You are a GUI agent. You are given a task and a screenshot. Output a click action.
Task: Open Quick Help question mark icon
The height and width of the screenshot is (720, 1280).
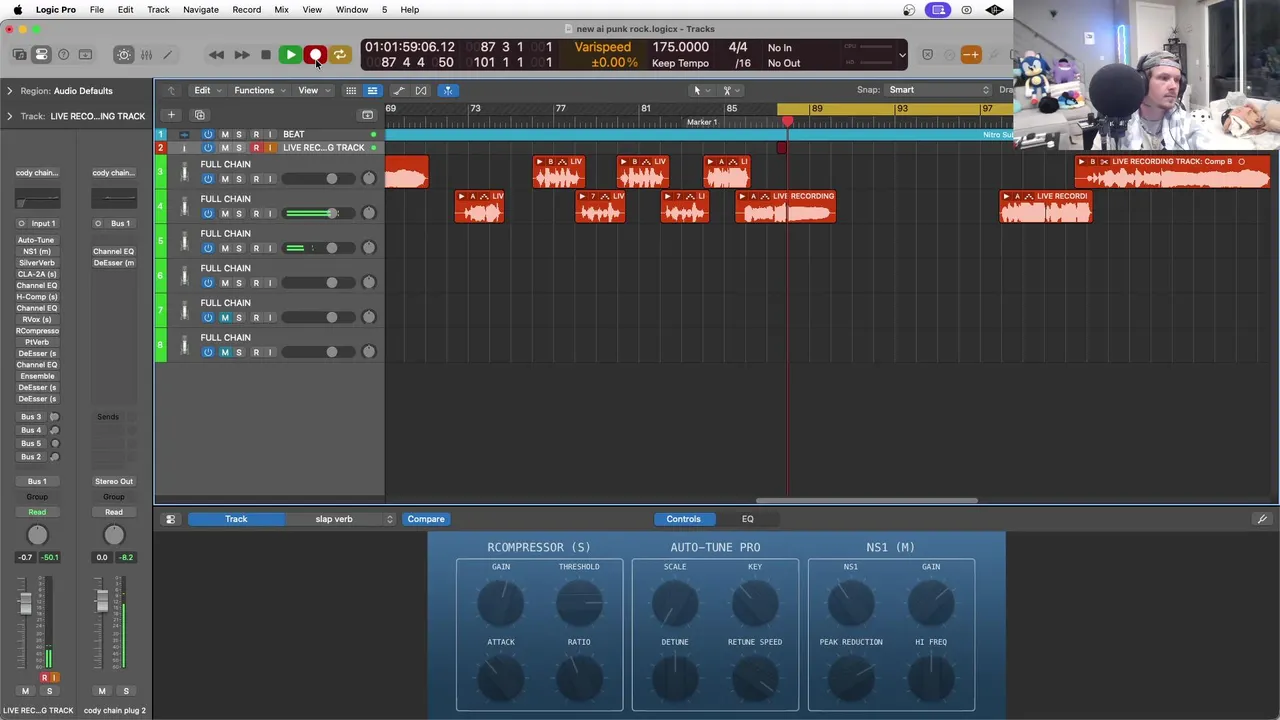[63, 55]
